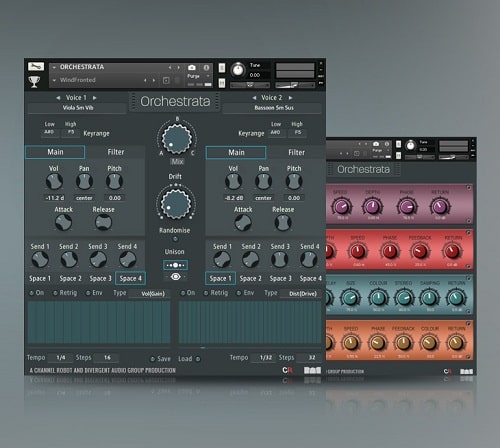Image resolution: width=500 pixels, height=448 pixels.
Task: Click left Steps value 16
Action: (107, 358)
